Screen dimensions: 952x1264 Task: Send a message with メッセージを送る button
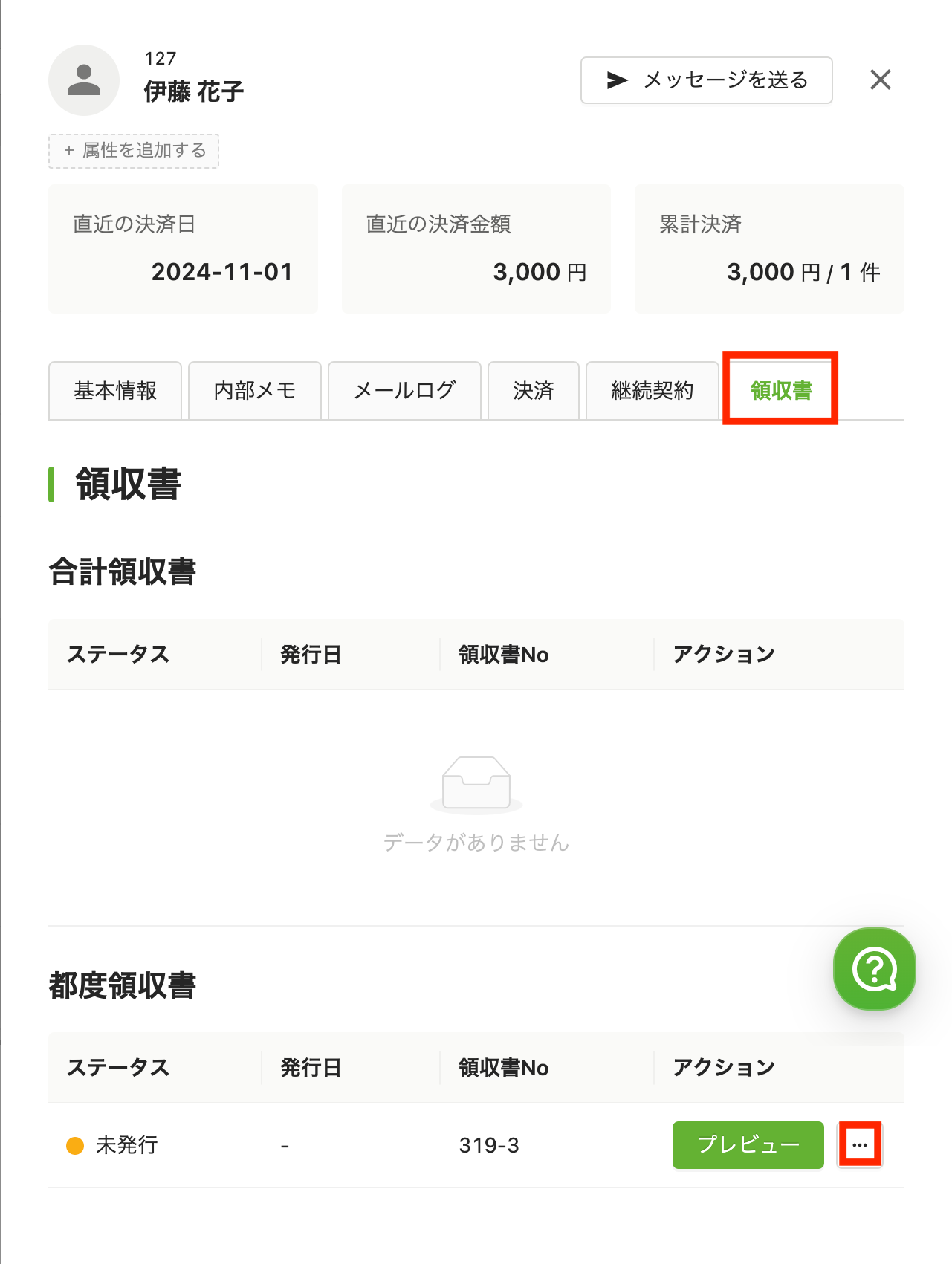[707, 80]
